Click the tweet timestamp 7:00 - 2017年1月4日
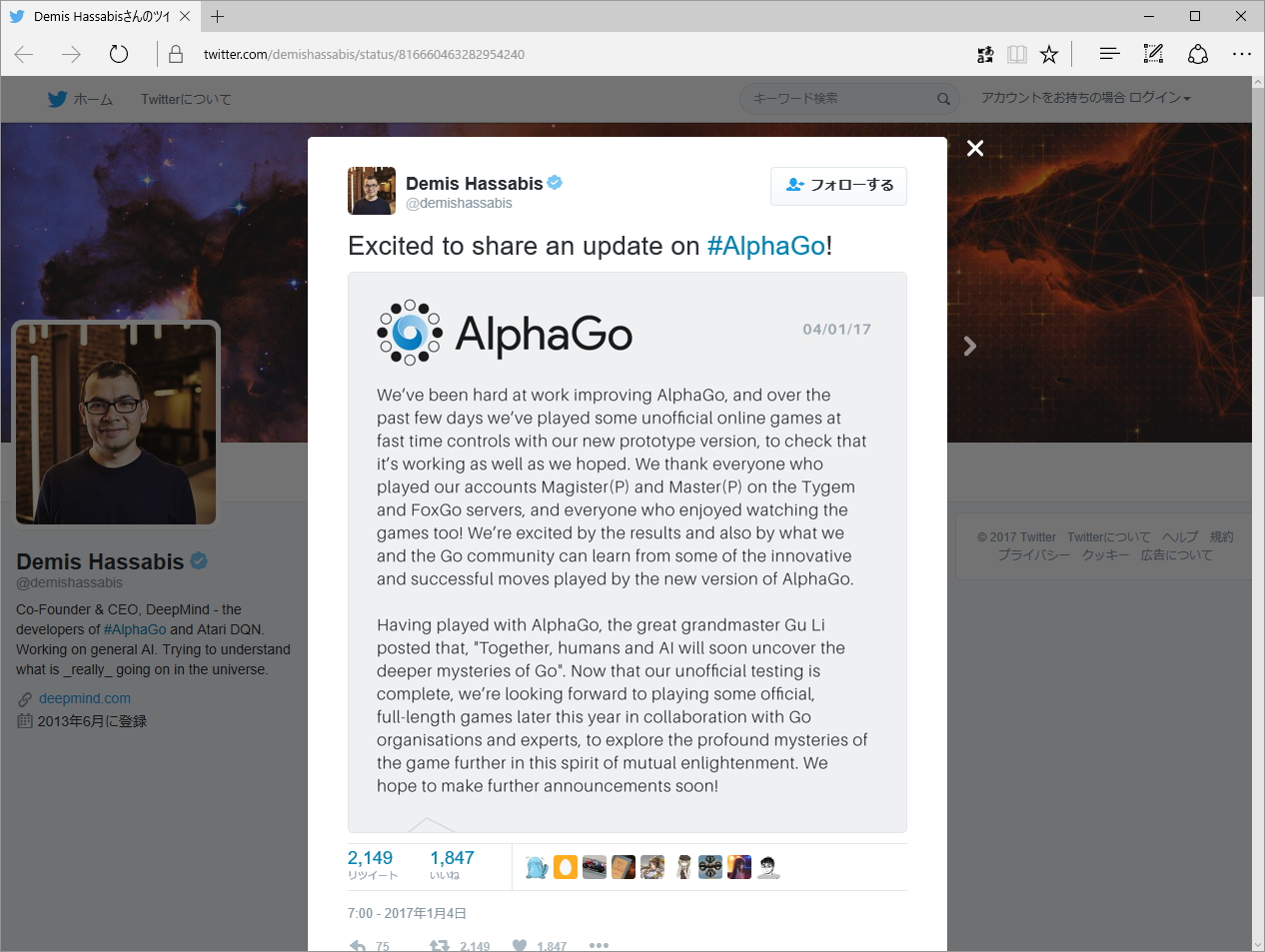1265x952 pixels. coord(407,913)
